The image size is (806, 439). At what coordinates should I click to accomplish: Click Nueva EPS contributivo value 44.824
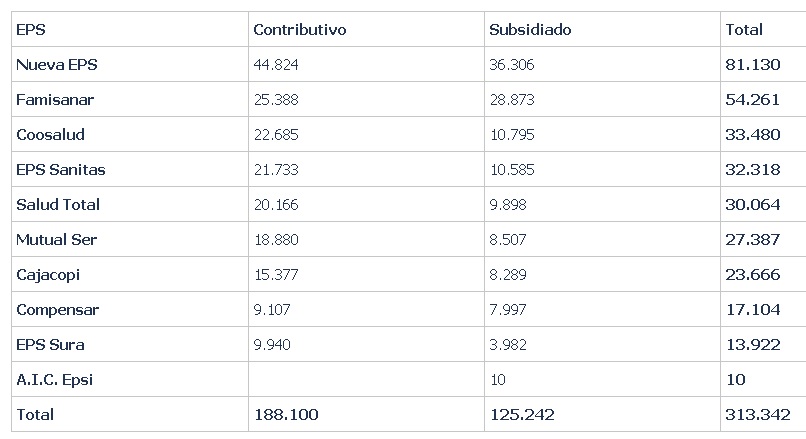click(x=276, y=65)
